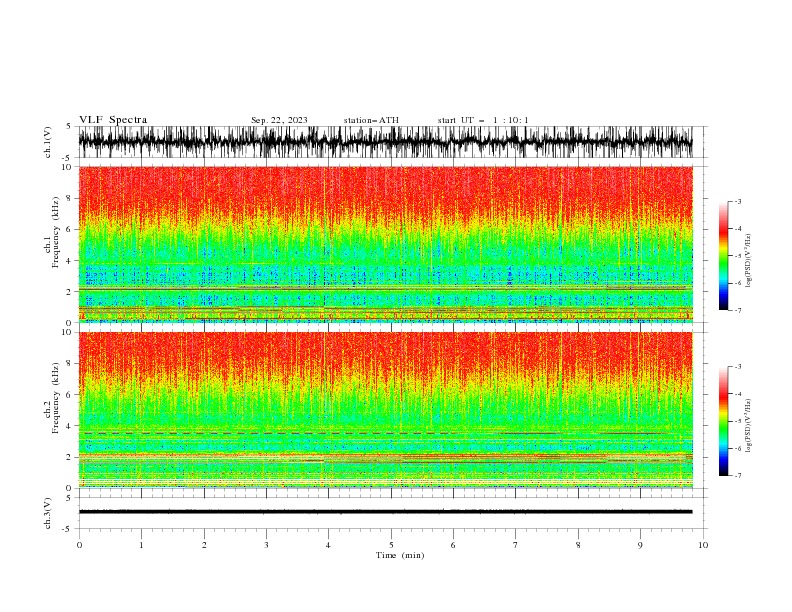Click the ch.1 "Frequency (kHz)" axis label

click(56, 232)
